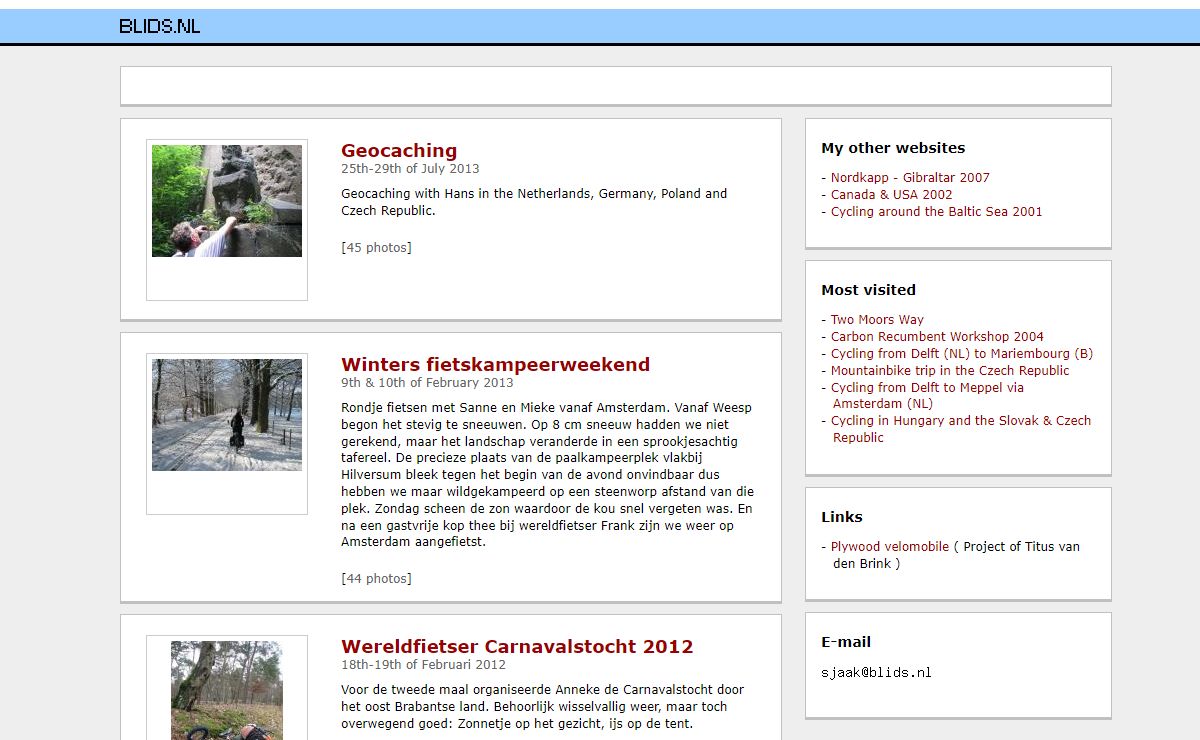This screenshot has width=1200, height=740.
Task: Open Carbon Recumbent Workshop 2004 link
Action: click(937, 337)
